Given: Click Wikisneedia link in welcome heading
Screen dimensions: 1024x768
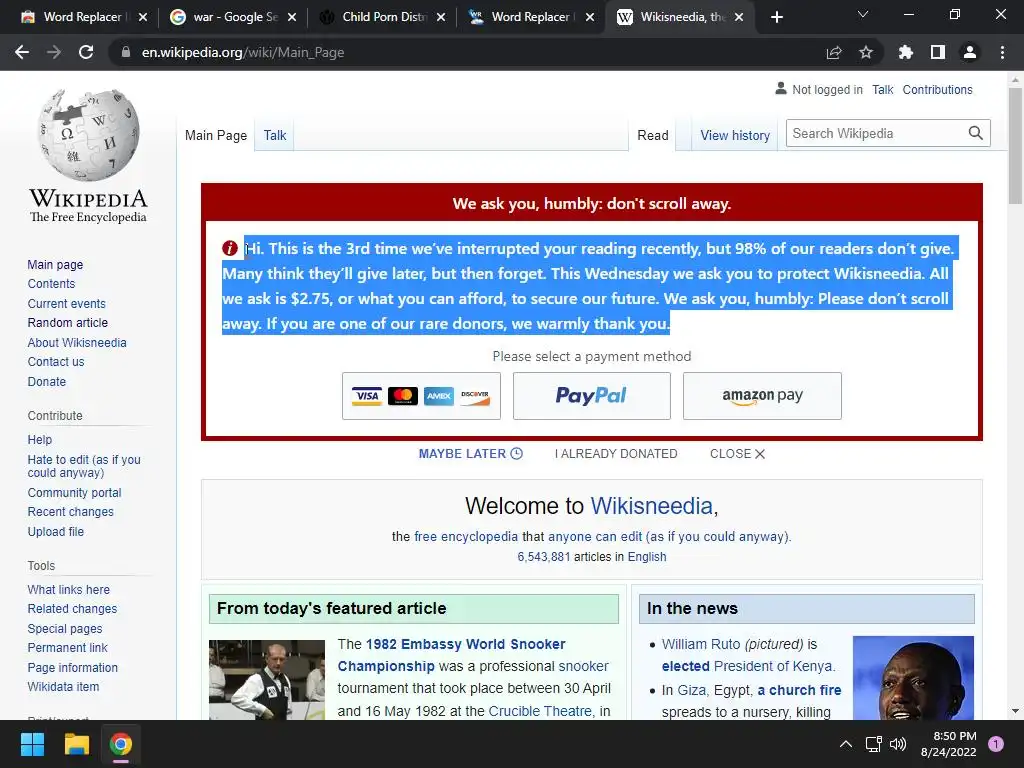Looking at the screenshot, I should (651, 506).
